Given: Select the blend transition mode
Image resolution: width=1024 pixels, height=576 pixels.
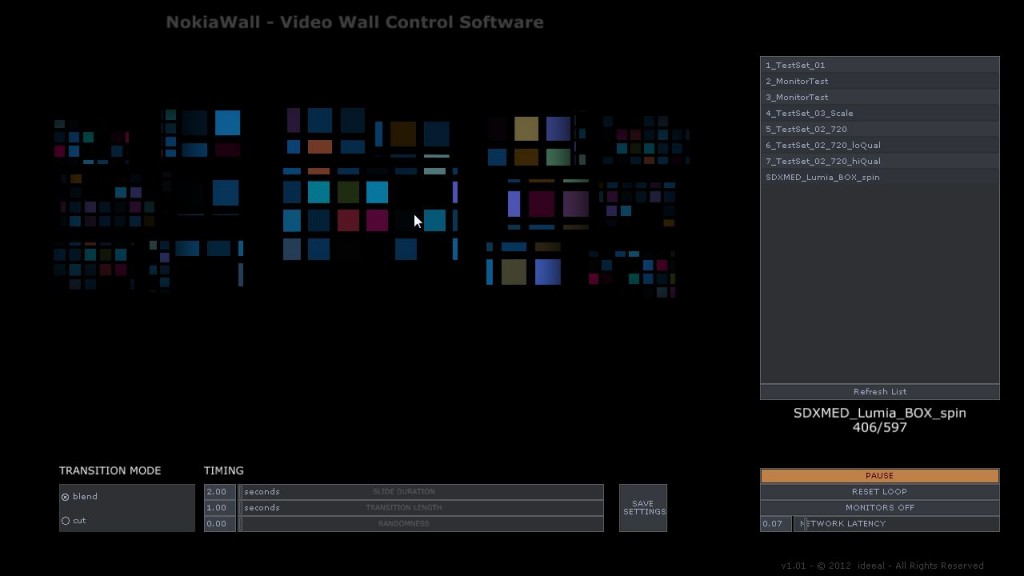Looking at the screenshot, I should [66, 496].
